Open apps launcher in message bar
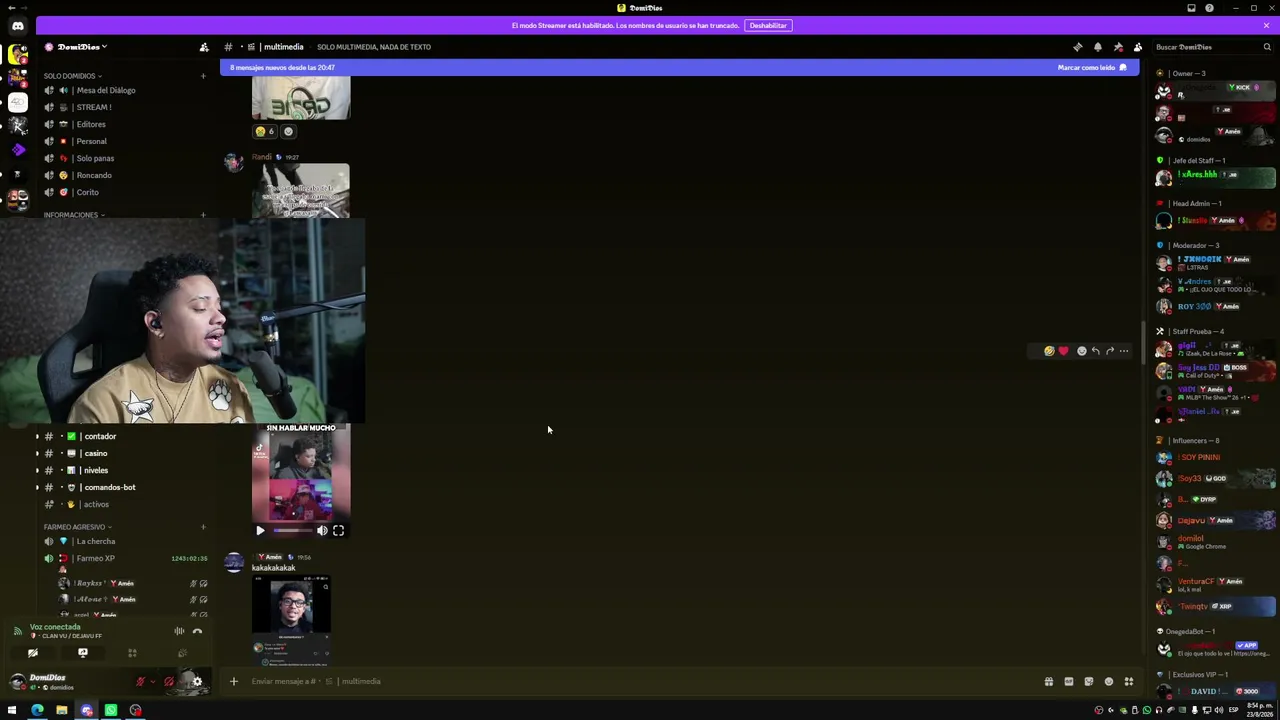This screenshot has height=720, width=1280. 1128,682
